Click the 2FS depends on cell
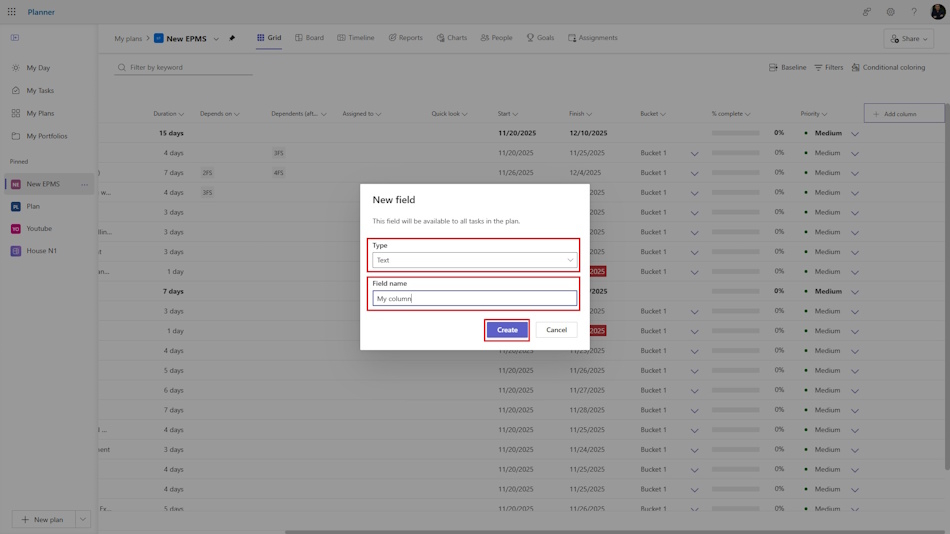This screenshot has height=534, width=950. pyautogui.click(x=207, y=173)
